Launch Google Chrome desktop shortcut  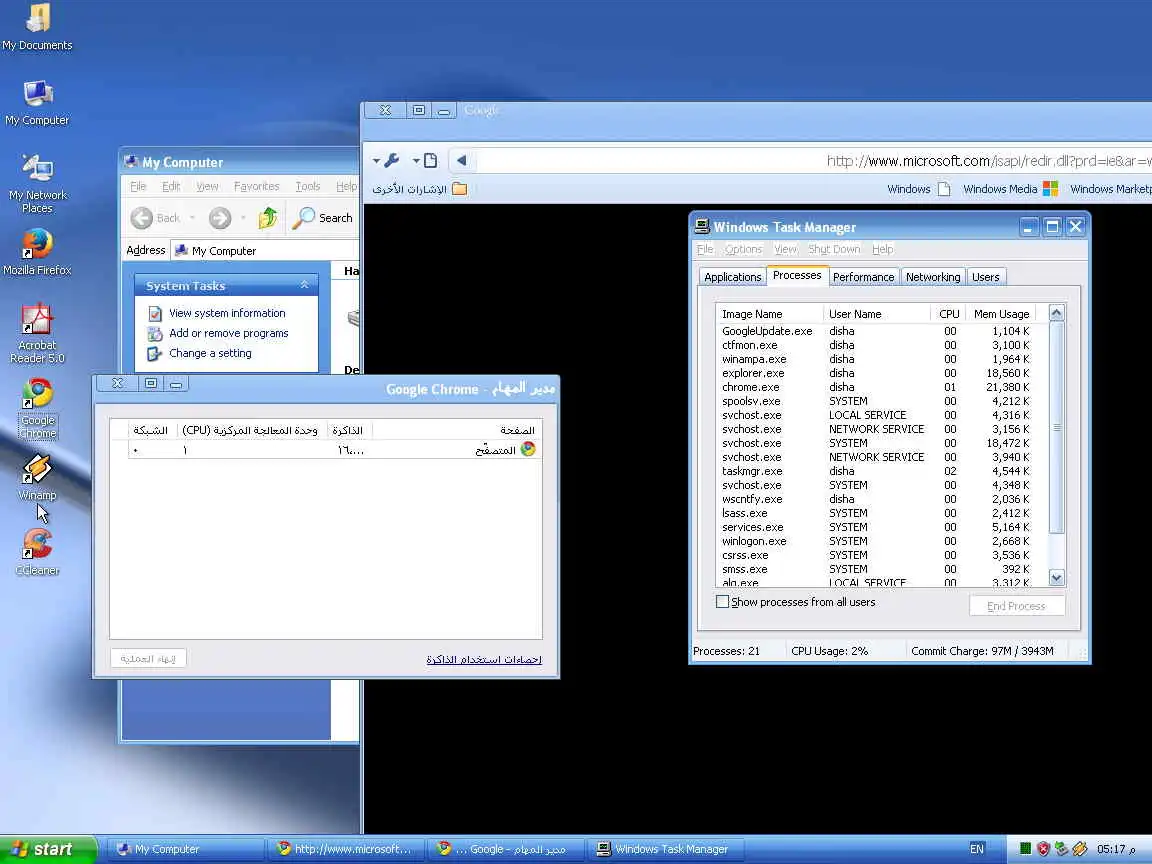(37, 408)
